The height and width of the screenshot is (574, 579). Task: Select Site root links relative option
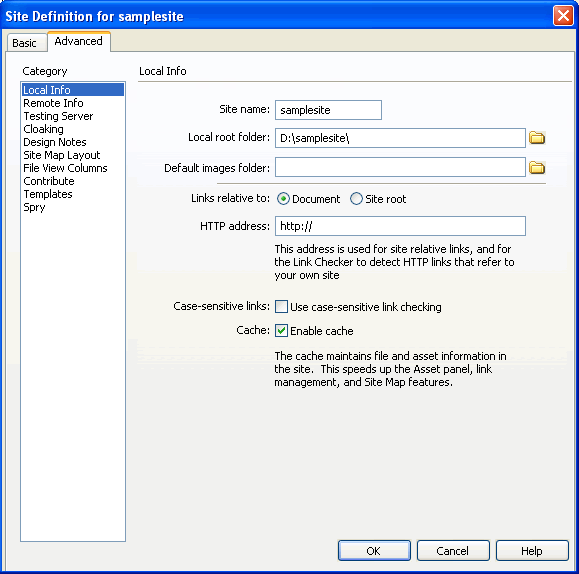tap(356, 199)
